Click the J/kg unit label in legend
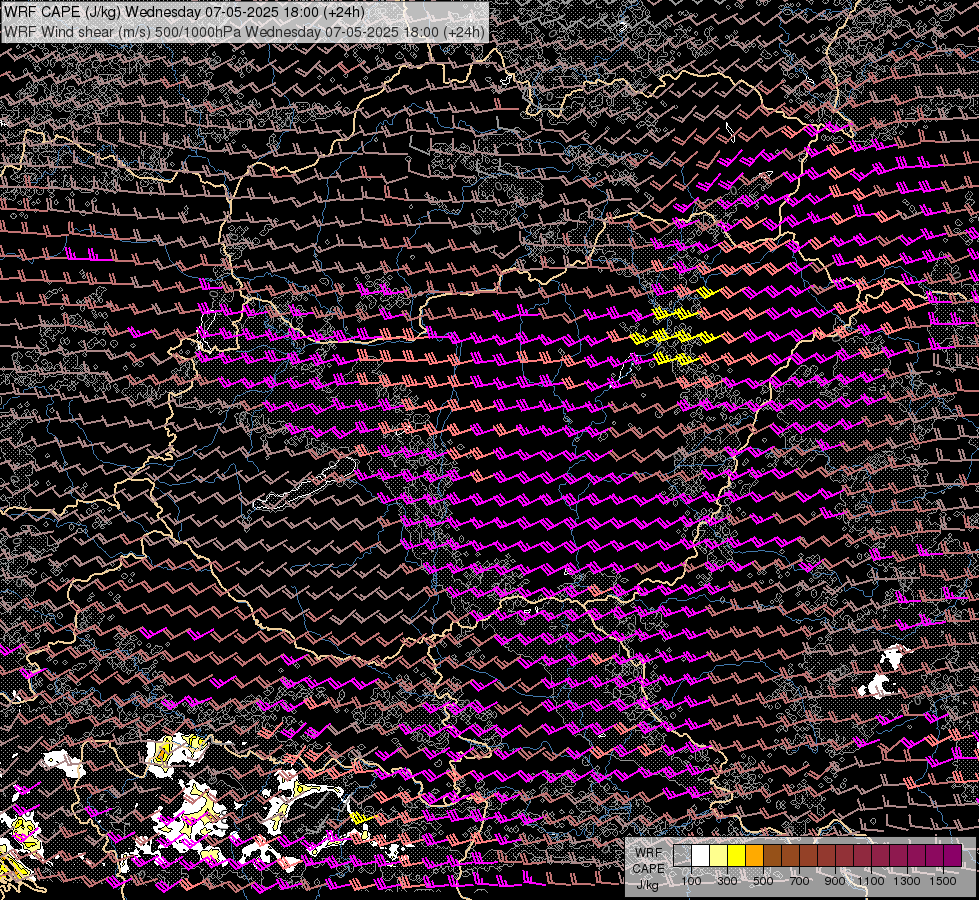Image resolution: width=979 pixels, height=900 pixels. click(647, 884)
